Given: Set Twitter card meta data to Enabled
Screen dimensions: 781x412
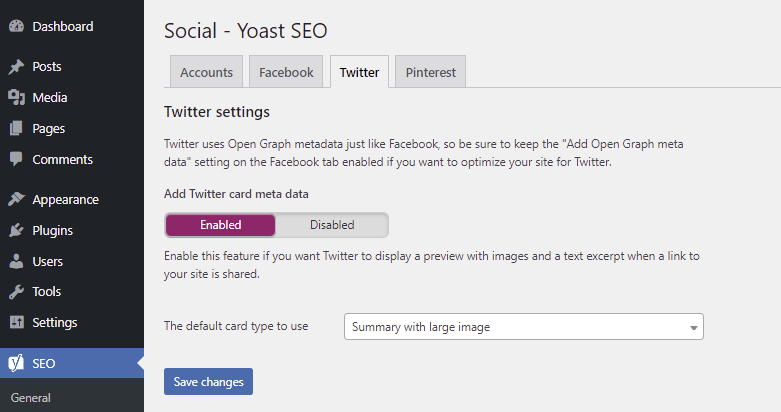Looking at the screenshot, I should click(x=220, y=225).
